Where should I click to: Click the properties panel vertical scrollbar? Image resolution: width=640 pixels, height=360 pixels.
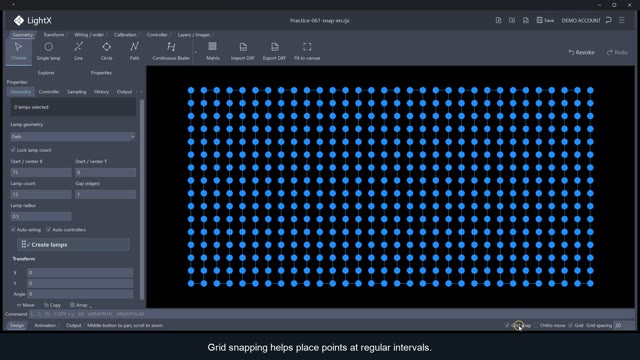(142, 199)
